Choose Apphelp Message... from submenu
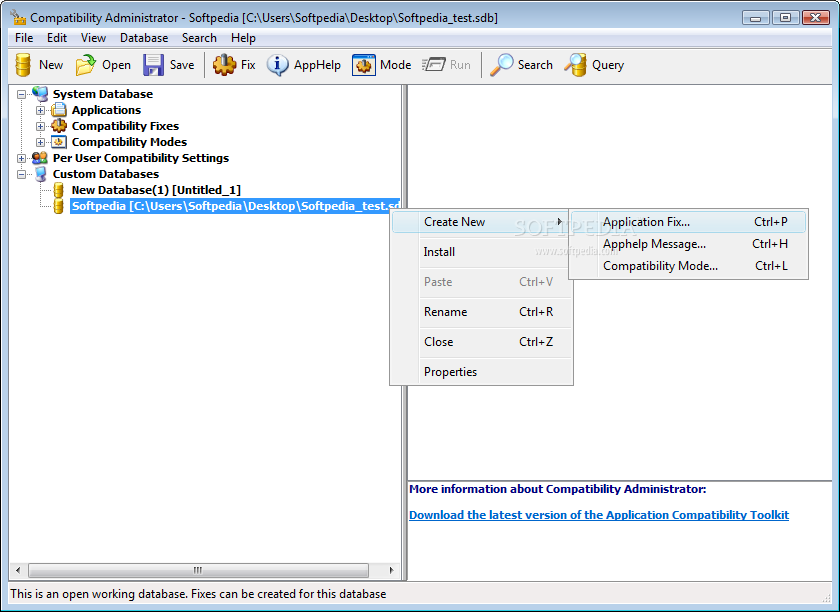Image resolution: width=840 pixels, height=612 pixels. point(688,244)
